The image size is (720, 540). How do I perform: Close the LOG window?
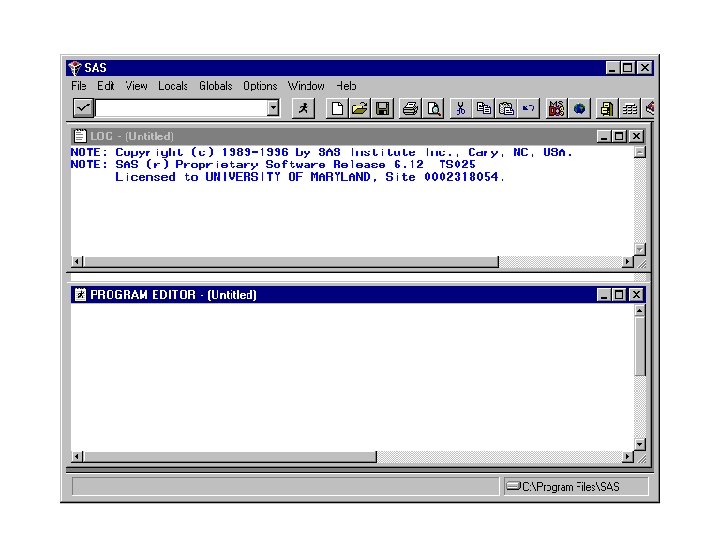[x=636, y=136]
